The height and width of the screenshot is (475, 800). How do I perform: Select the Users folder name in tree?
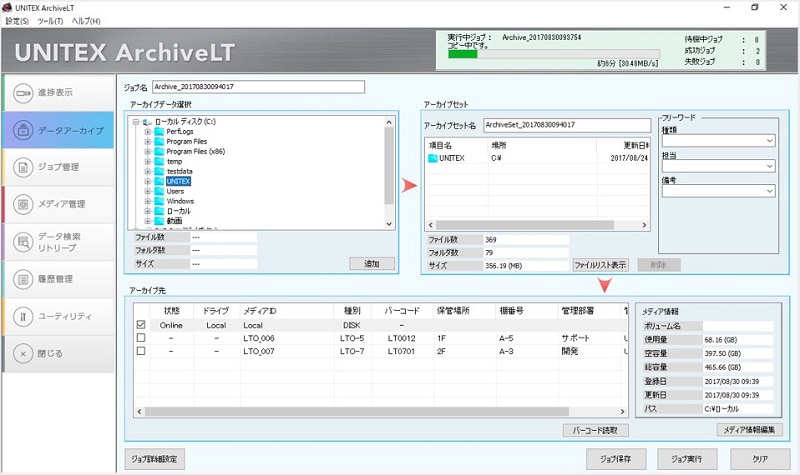(x=175, y=191)
